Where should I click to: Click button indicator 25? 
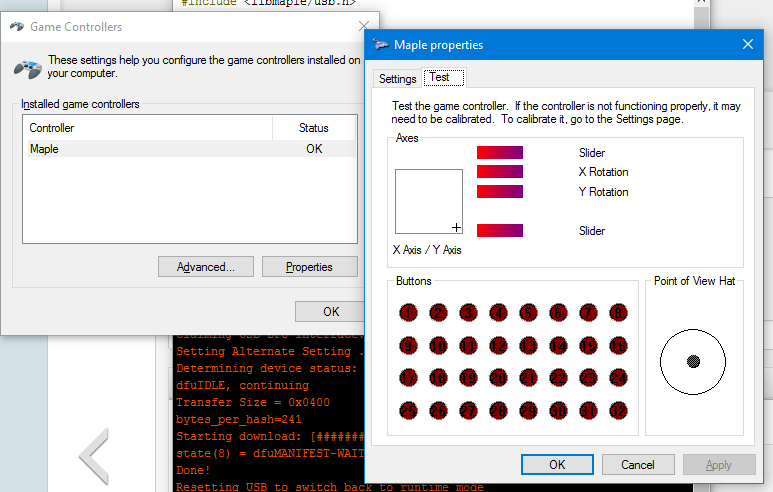pyautogui.click(x=408, y=411)
